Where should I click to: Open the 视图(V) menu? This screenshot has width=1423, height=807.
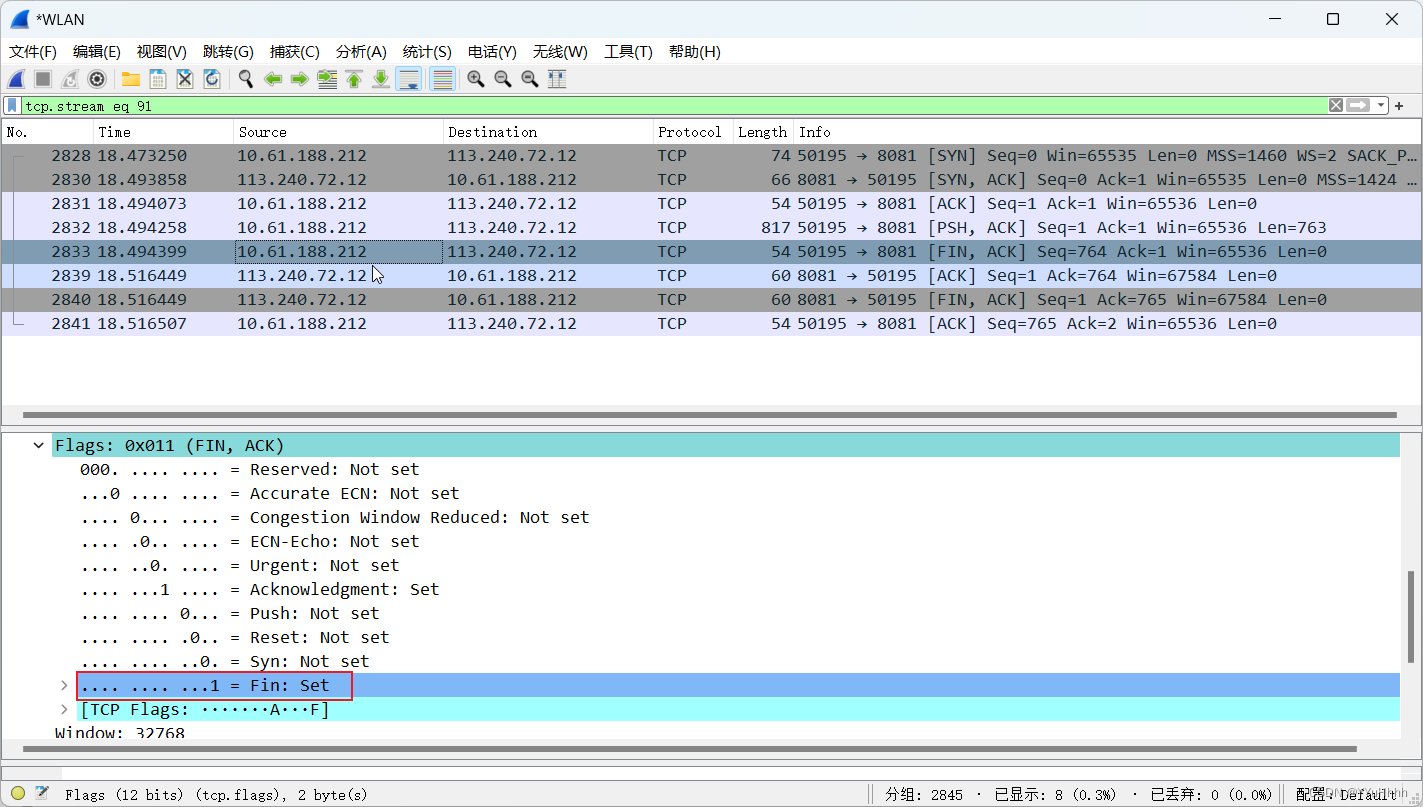tap(162, 52)
